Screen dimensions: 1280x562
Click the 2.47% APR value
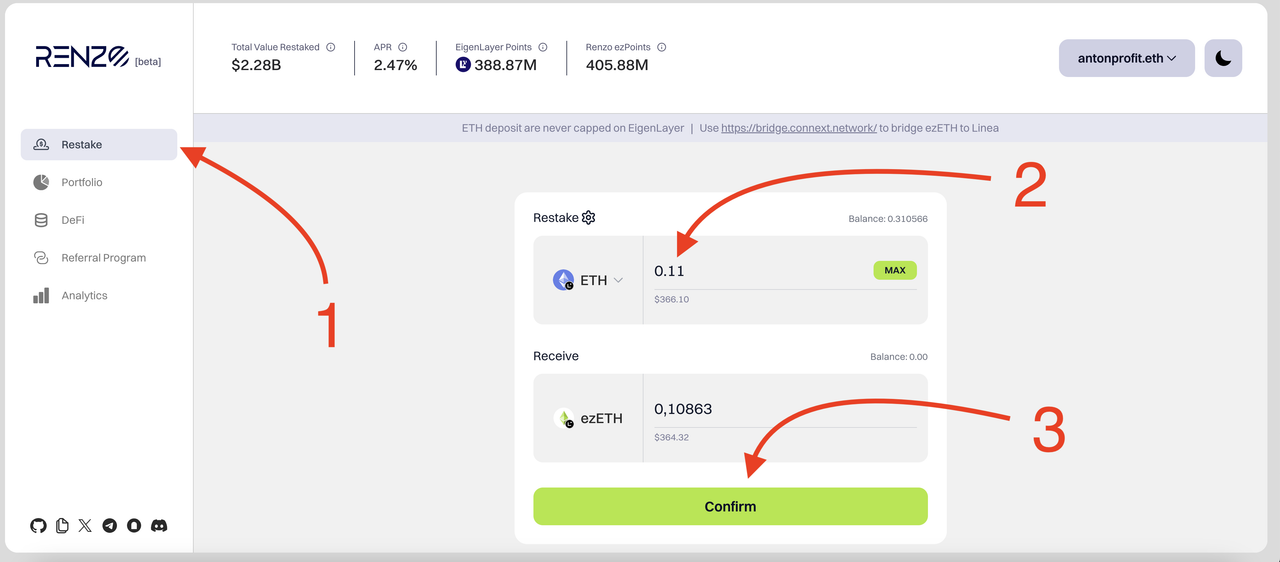pos(395,65)
